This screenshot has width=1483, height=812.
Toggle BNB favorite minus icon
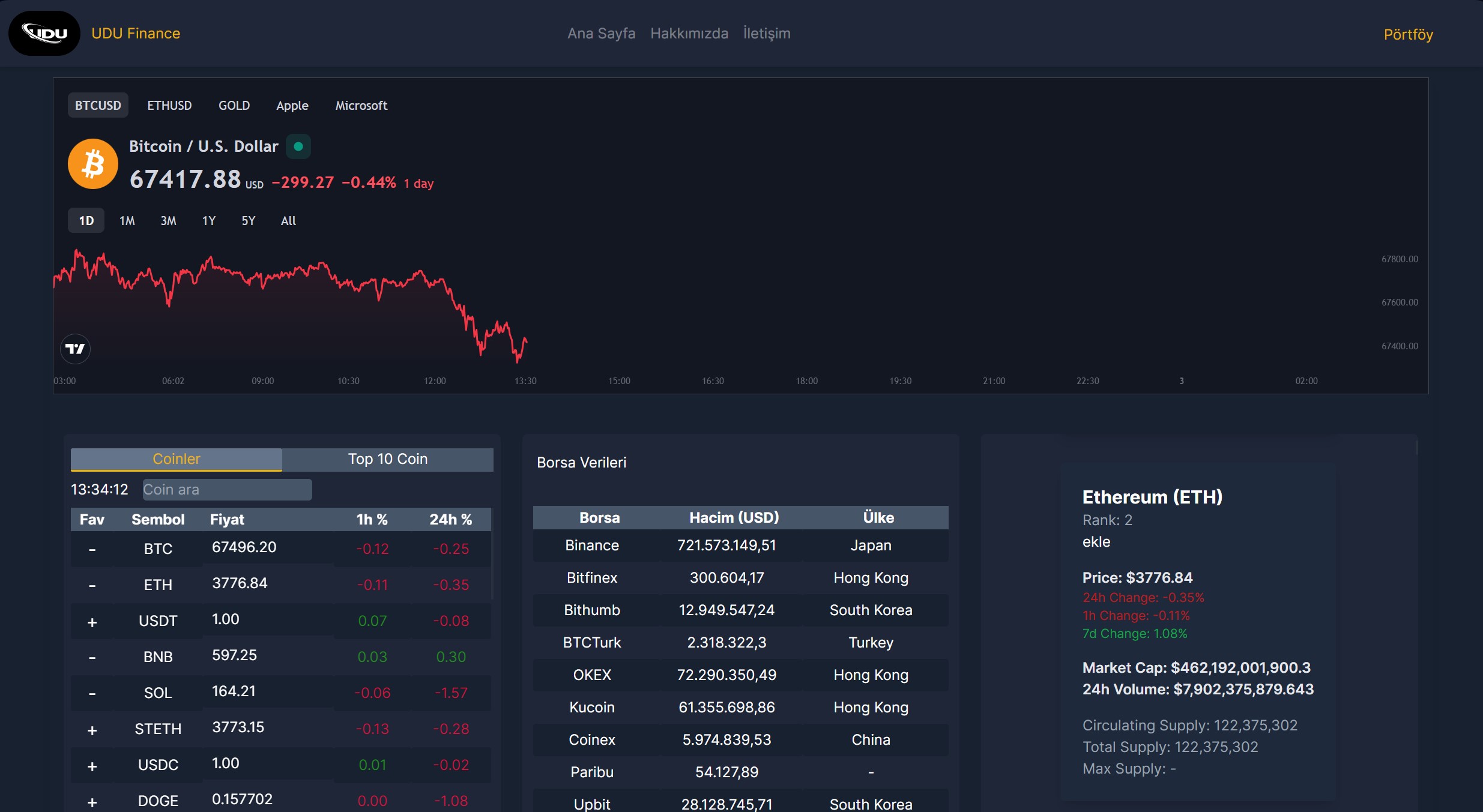click(x=92, y=657)
